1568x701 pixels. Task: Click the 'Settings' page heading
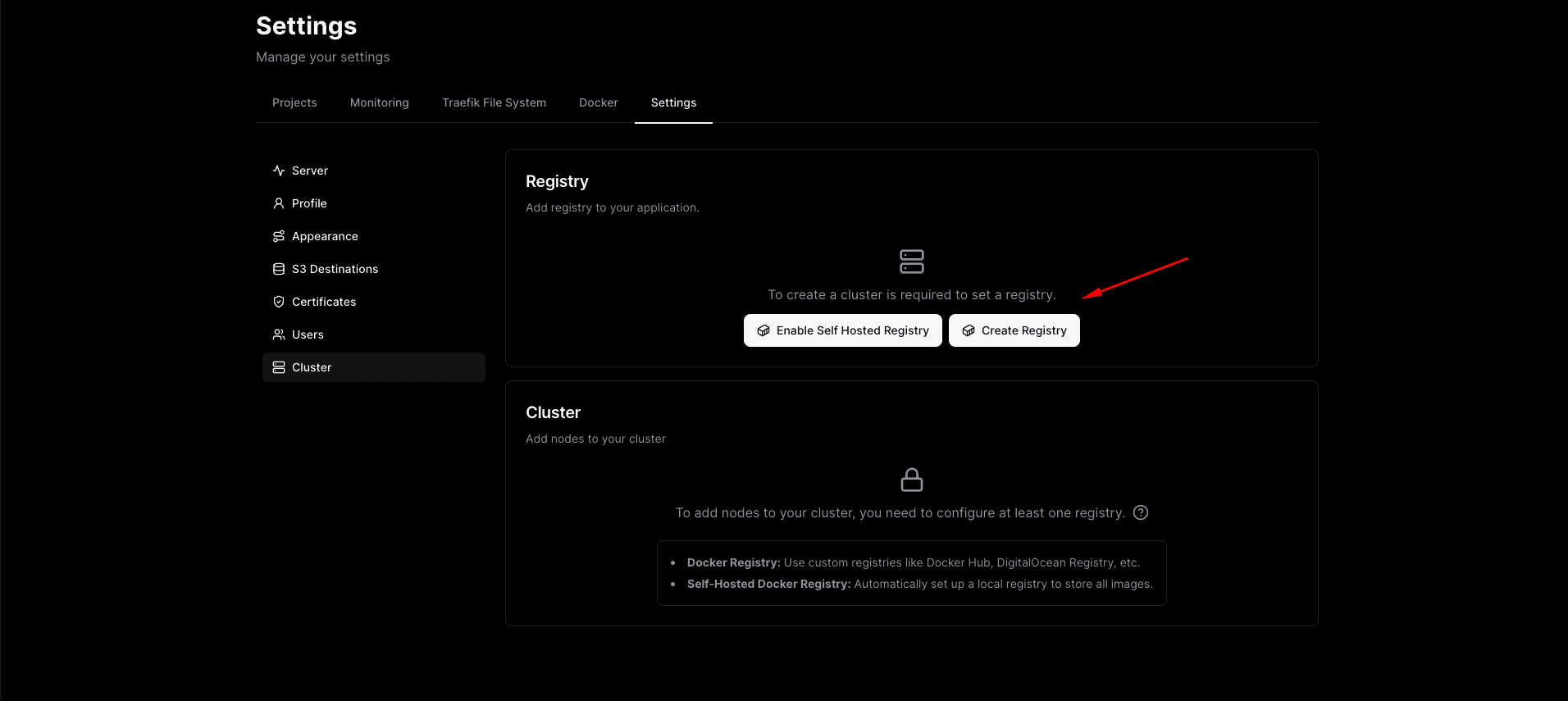306,26
